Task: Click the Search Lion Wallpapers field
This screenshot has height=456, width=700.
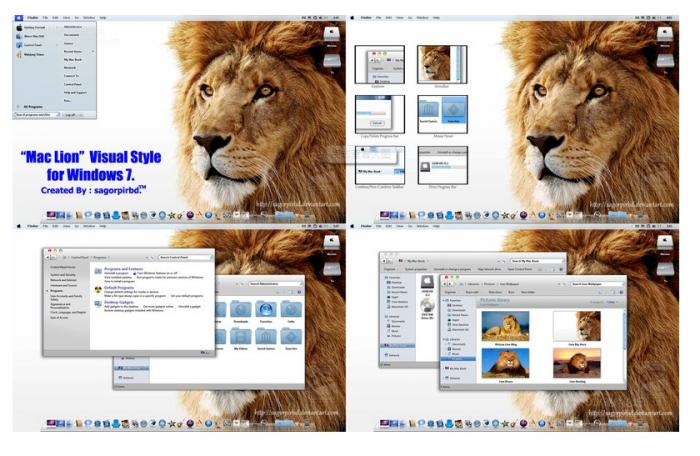Action: (597, 284)
